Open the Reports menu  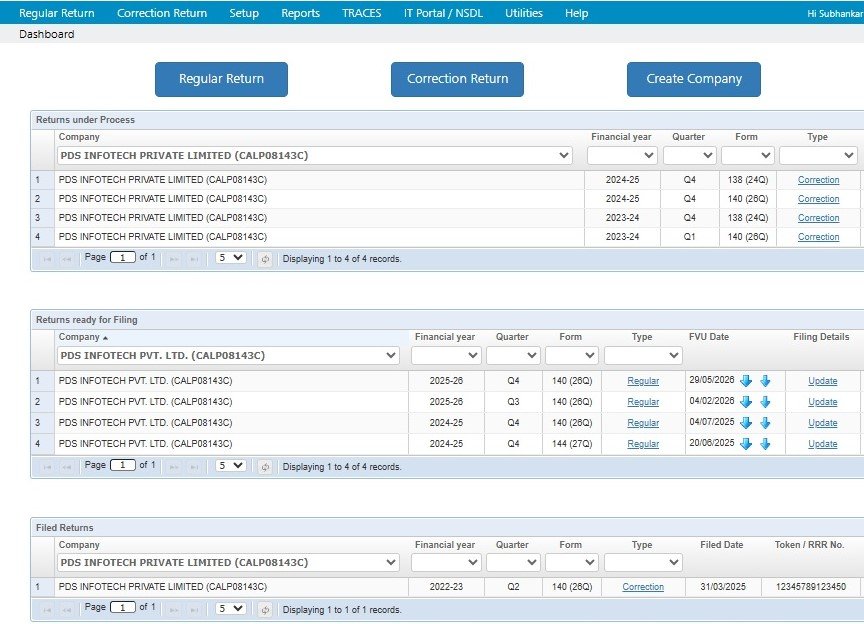(x=300, y=13)
